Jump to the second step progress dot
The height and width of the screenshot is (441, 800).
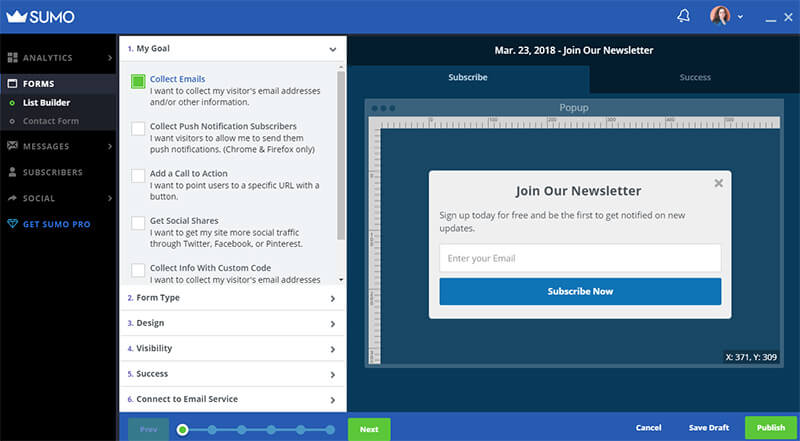tap(212, 430)
